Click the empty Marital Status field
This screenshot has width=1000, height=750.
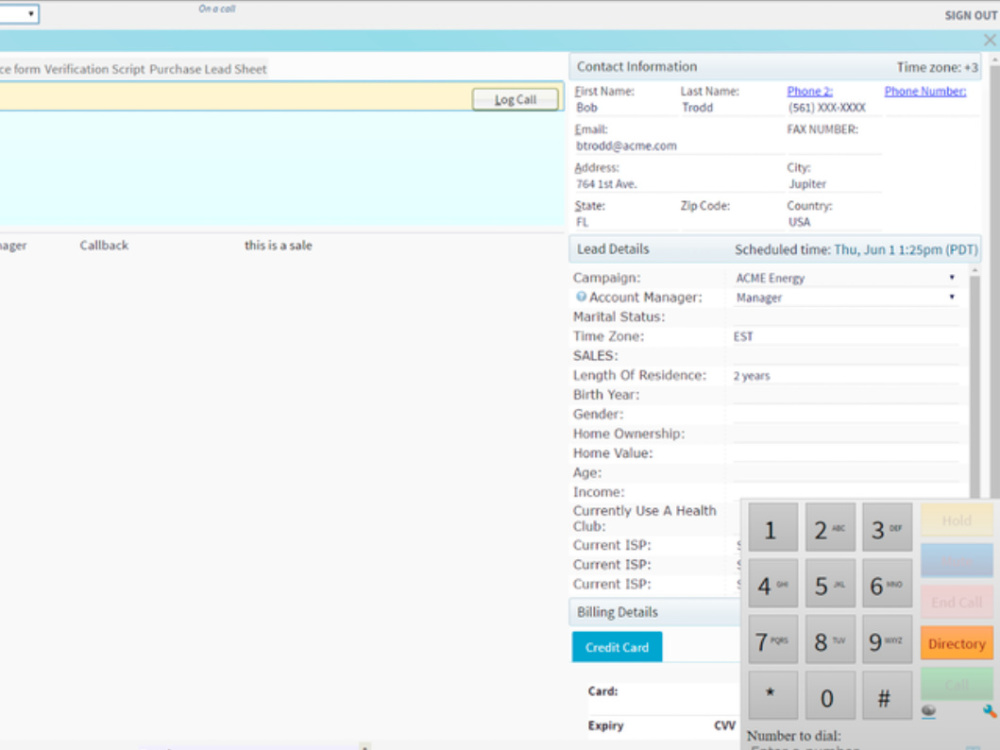[846, 317]
